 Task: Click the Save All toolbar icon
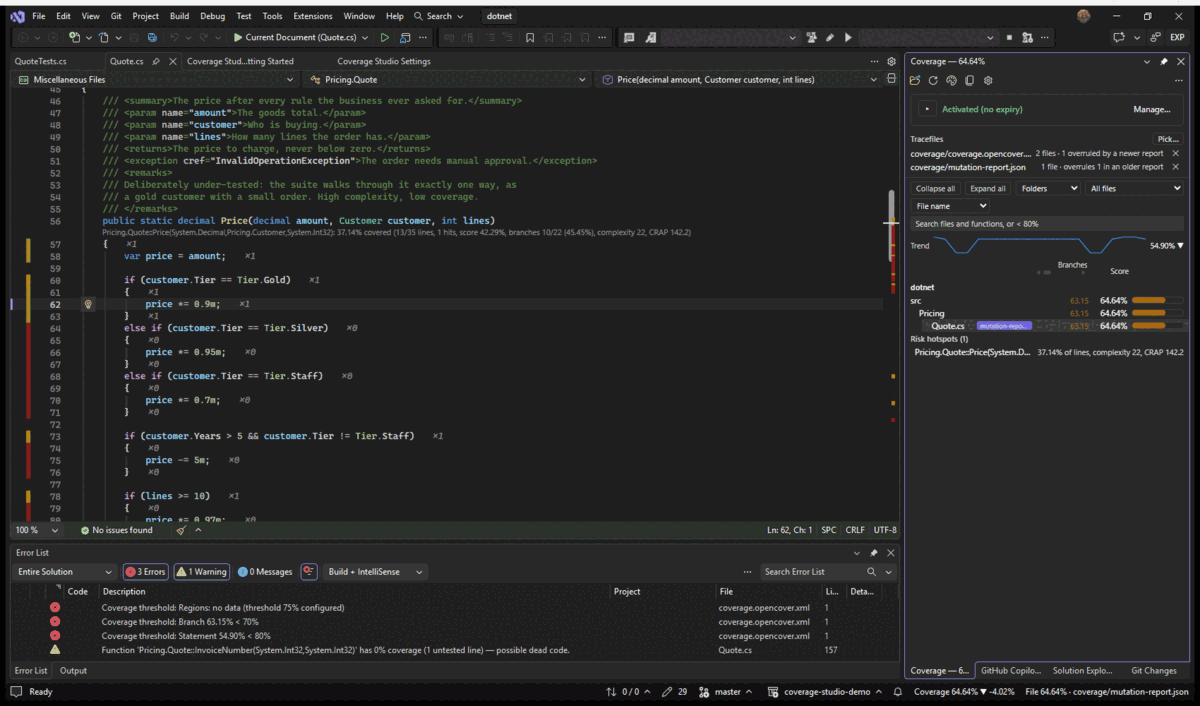click(152, 38)
